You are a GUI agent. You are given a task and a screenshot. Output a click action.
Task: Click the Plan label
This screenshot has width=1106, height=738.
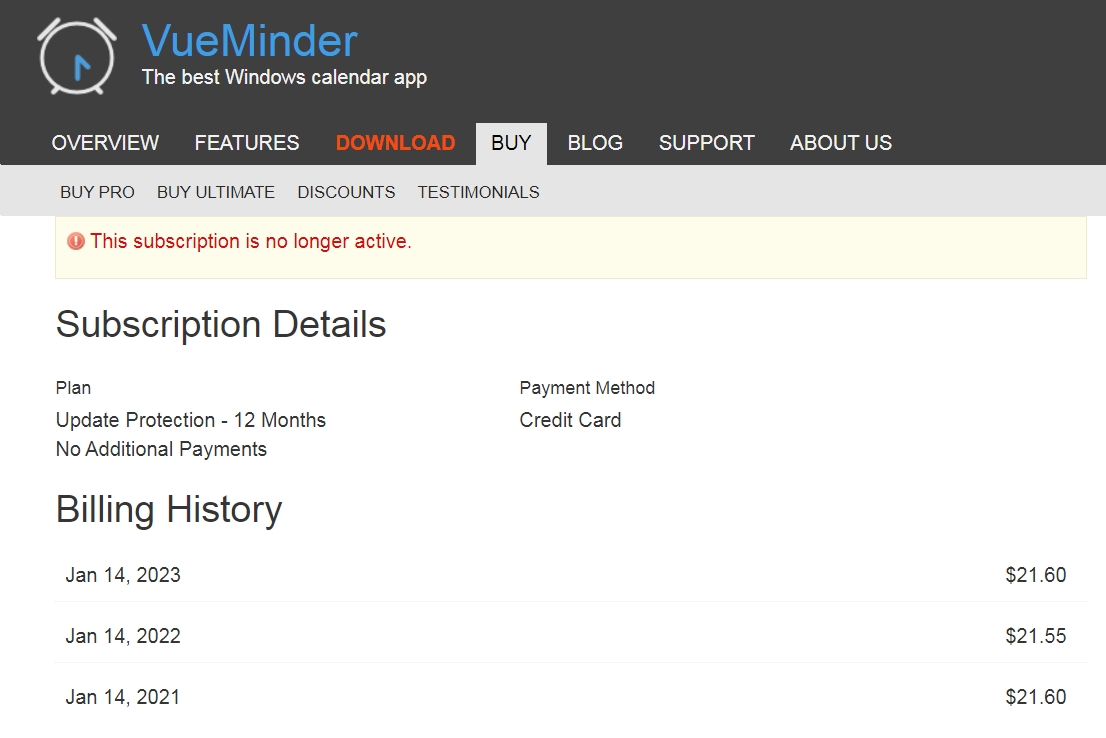[73, 388]
